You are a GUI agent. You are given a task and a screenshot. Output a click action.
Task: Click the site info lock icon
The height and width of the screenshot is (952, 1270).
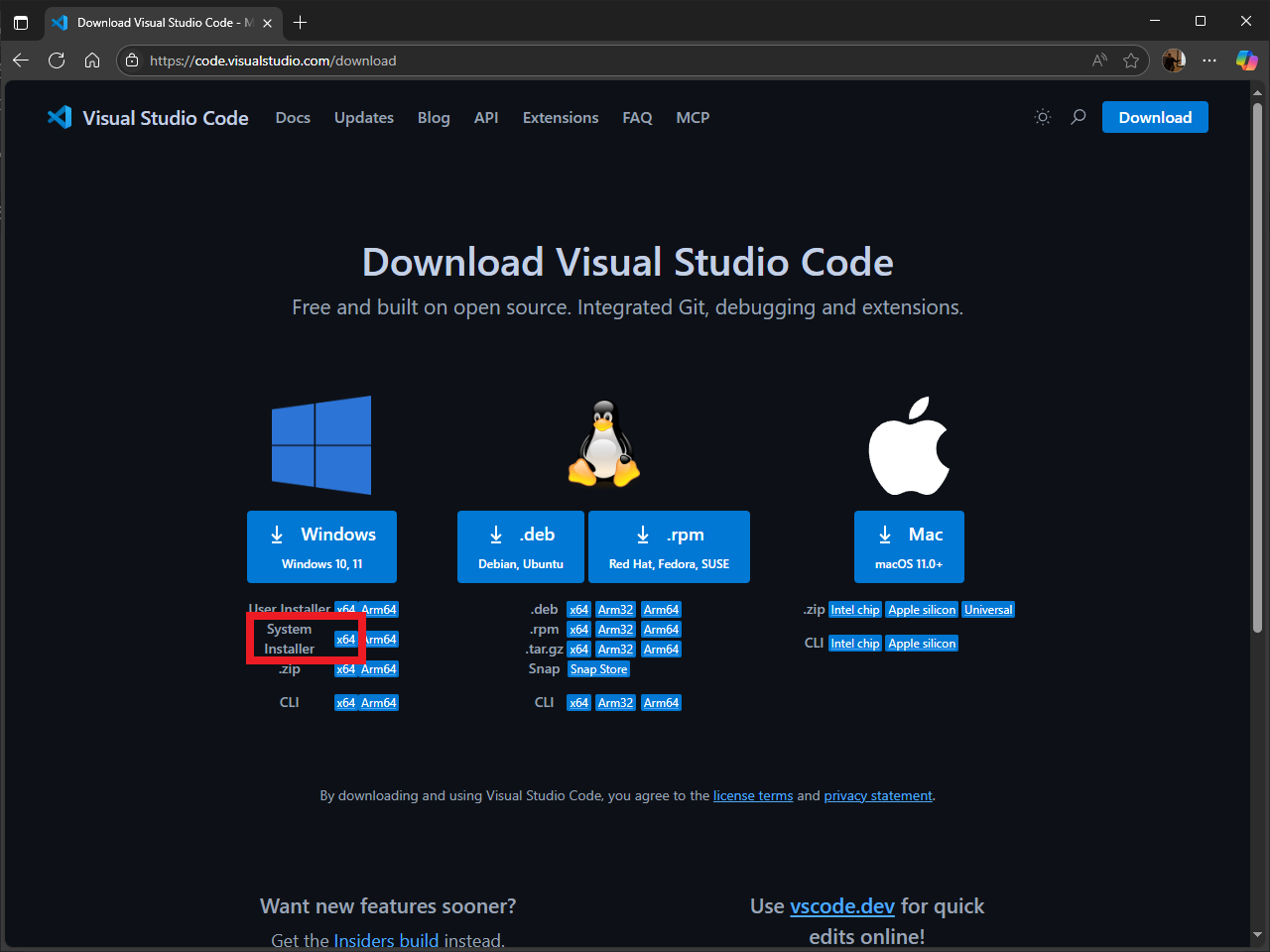[132, 60]
